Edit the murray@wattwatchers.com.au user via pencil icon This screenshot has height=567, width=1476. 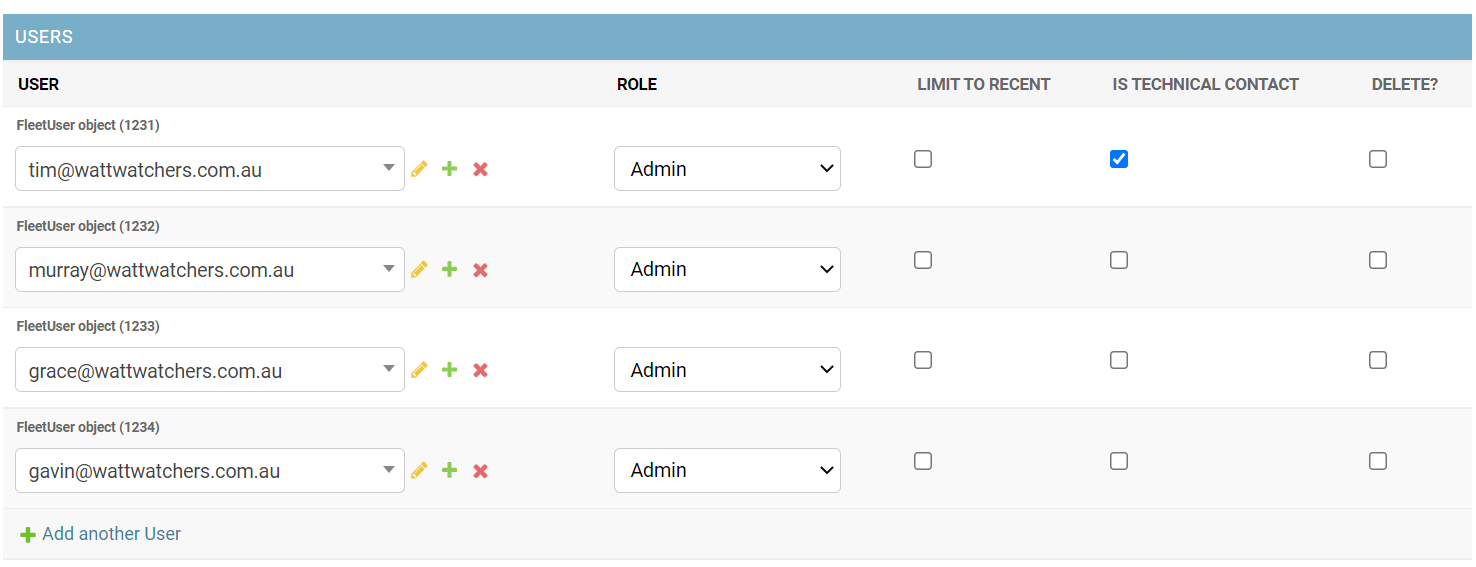coord(419,269)
